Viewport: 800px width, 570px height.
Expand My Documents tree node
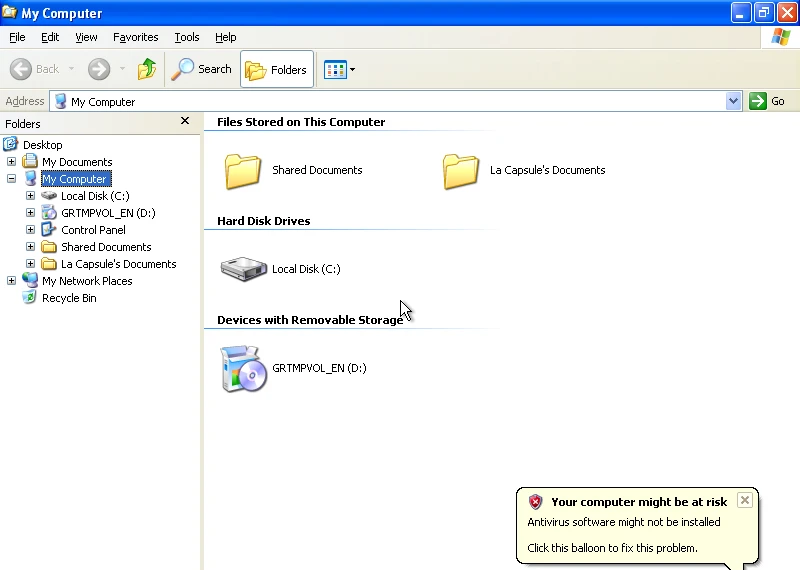[x=11, y=162]
